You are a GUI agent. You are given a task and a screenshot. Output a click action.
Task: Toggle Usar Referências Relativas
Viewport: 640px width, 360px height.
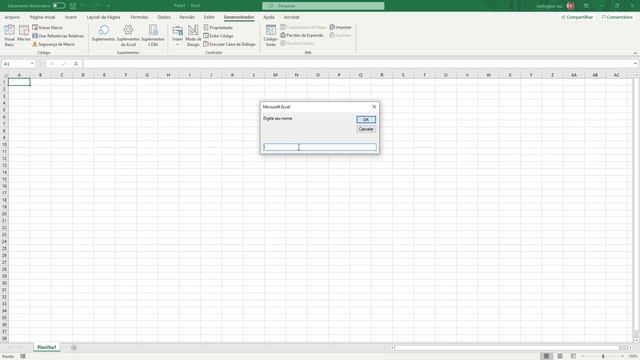click(58, 36)
